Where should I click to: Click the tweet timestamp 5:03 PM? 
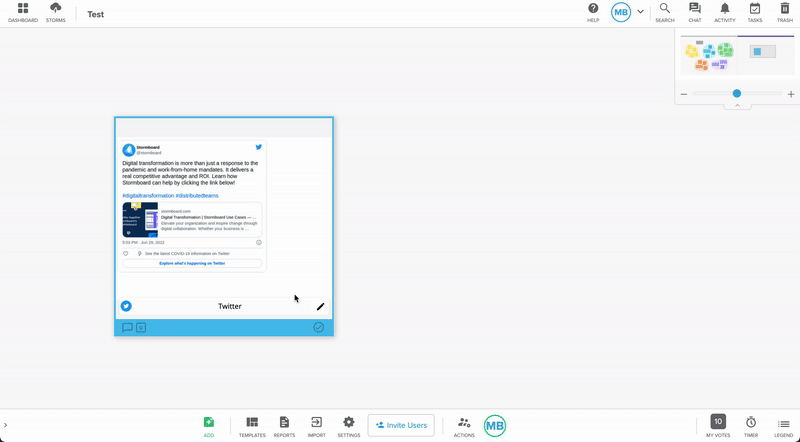point(143,243)
